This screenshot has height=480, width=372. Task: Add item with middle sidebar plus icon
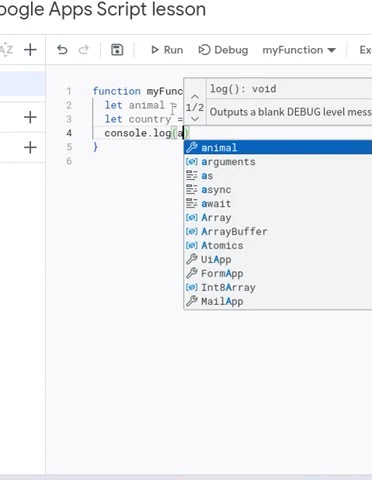click(30, 117)
